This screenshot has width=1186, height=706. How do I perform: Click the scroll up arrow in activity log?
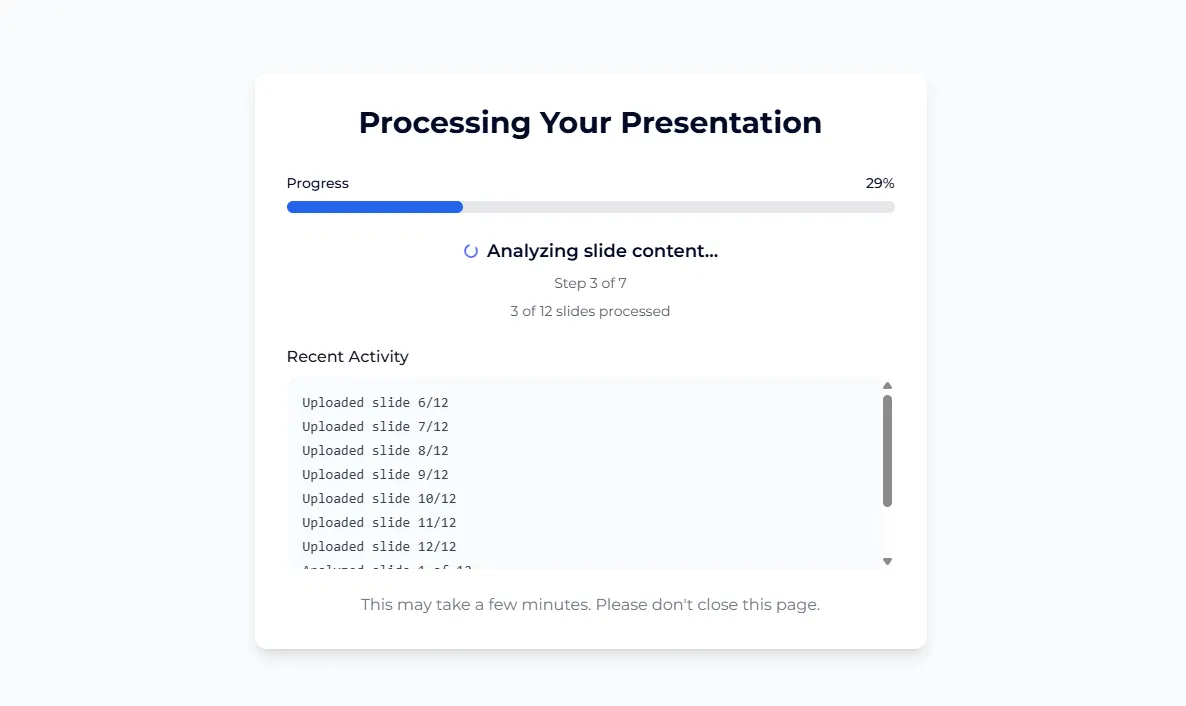(x=887, y=386)
